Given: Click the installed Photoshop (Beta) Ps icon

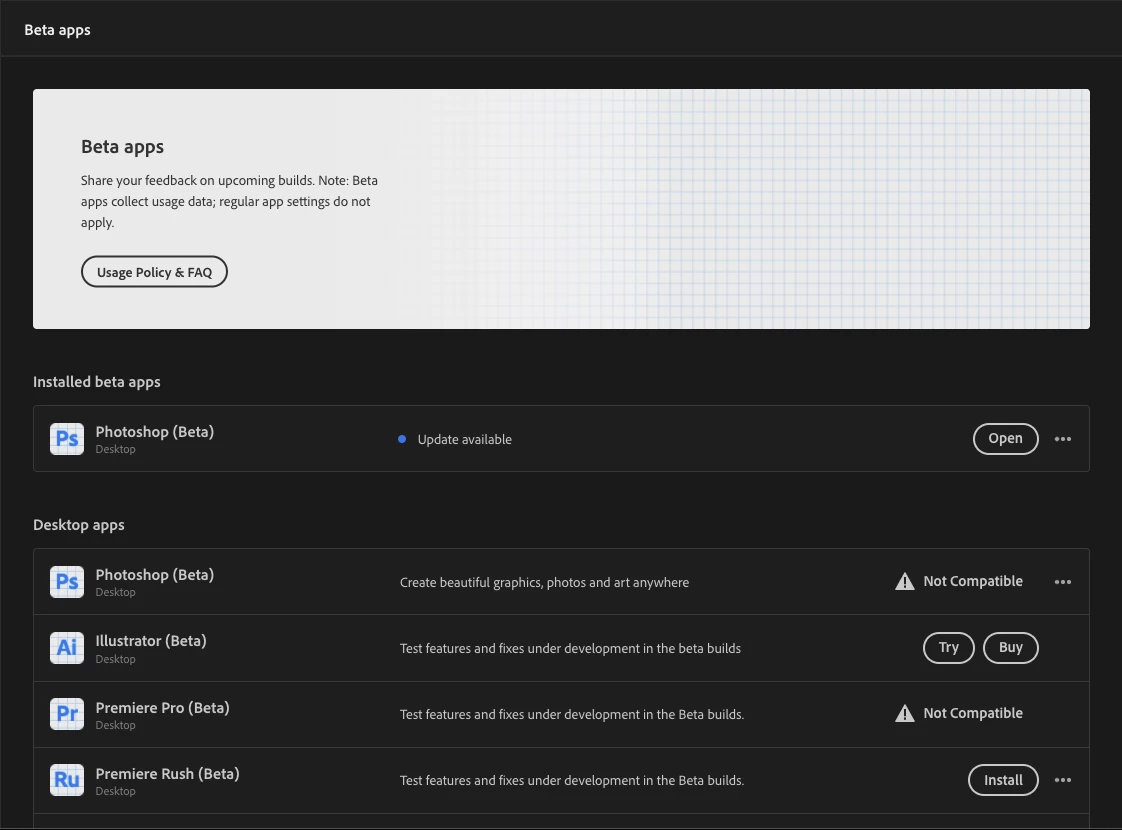Looking at the screenshot, I should pyautogui.click(x=67, y=439).
